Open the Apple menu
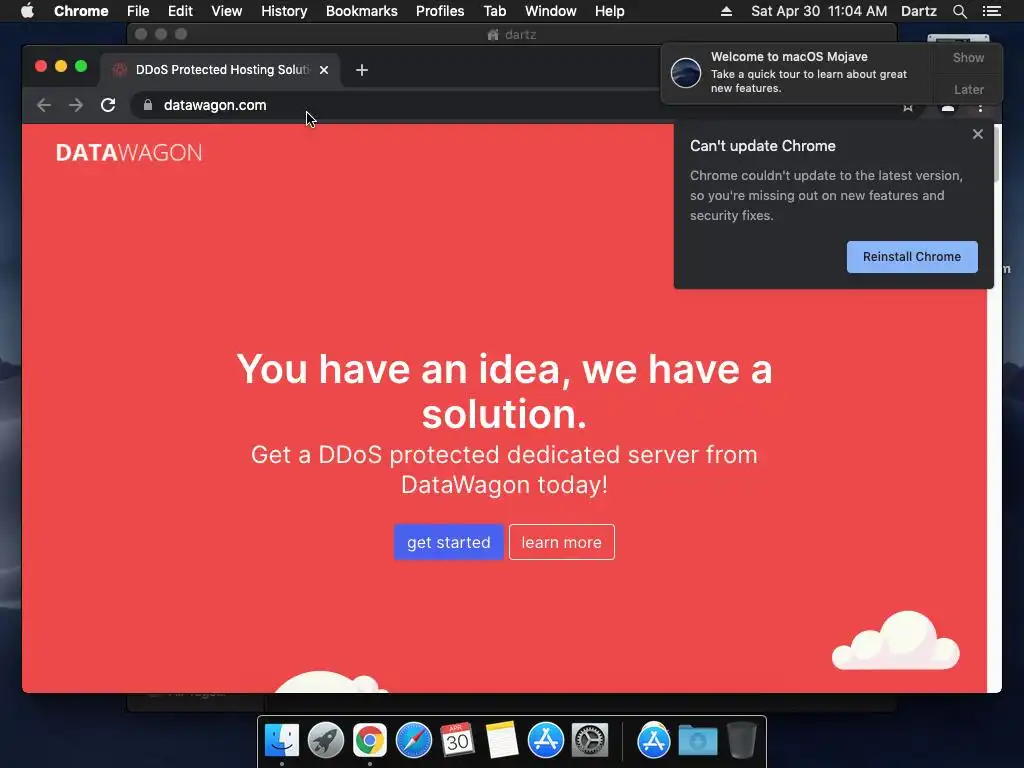This screenshot has width=1024, height=768. 27,11
